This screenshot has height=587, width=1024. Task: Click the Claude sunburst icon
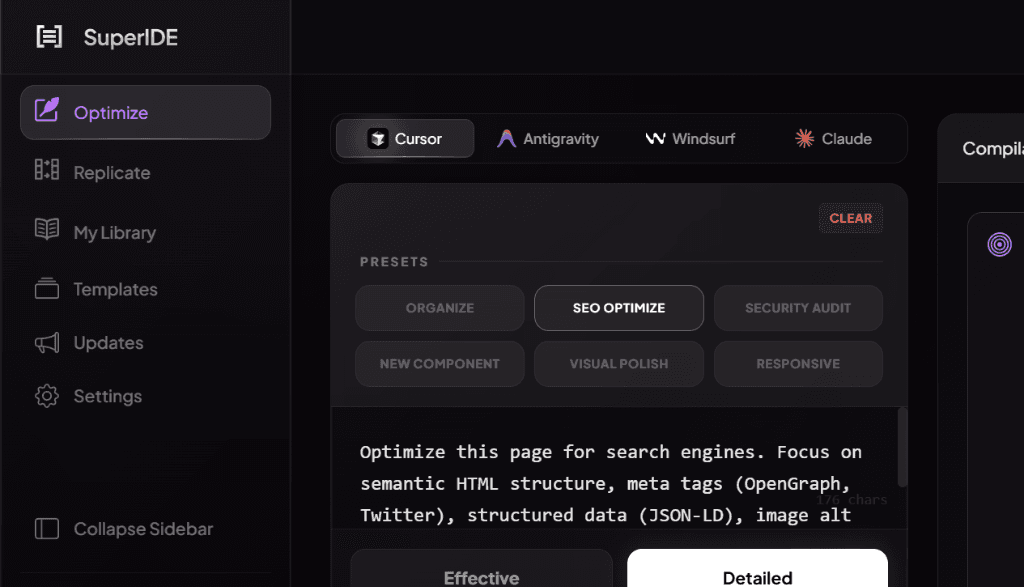(803, 139)
